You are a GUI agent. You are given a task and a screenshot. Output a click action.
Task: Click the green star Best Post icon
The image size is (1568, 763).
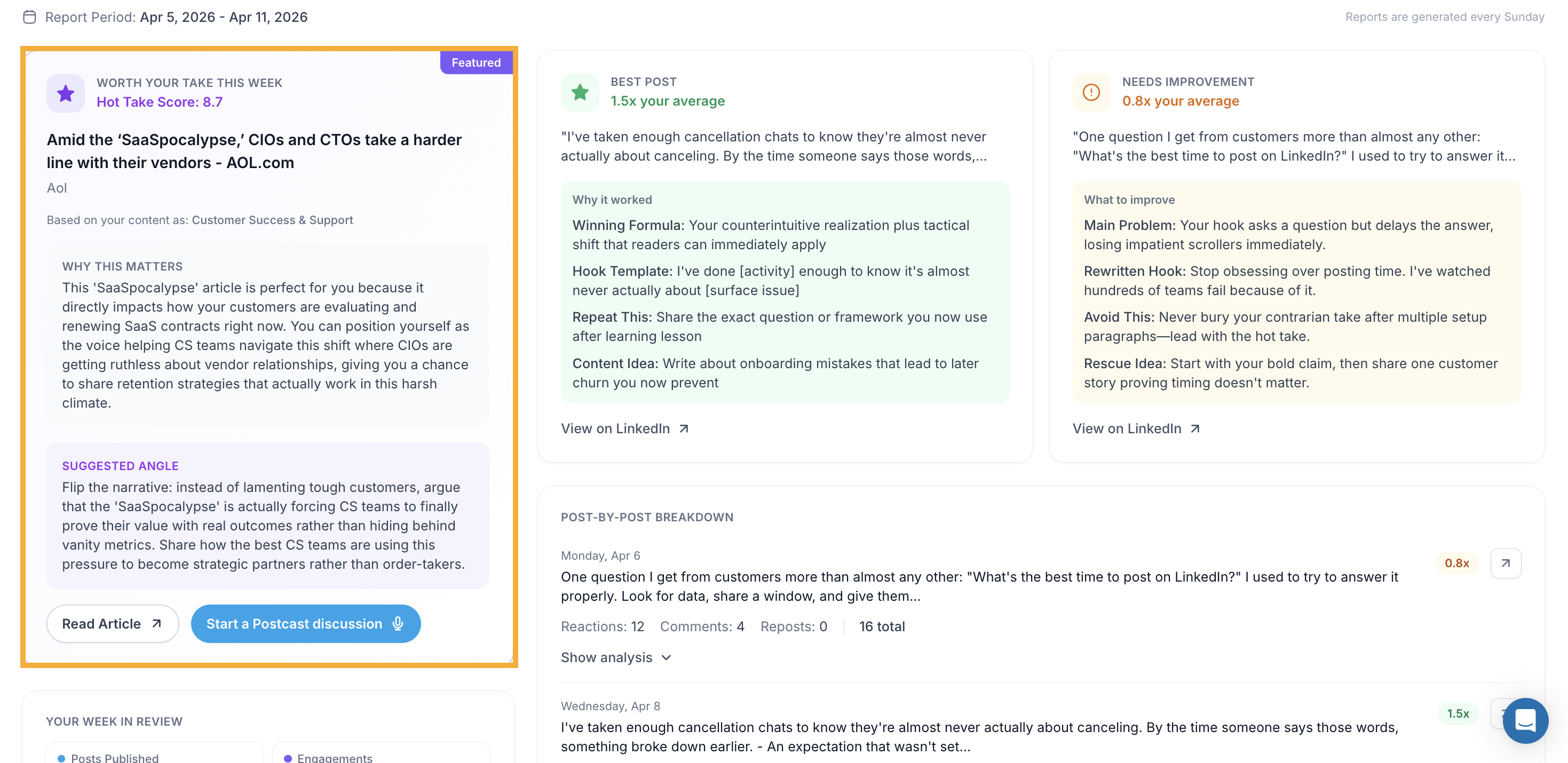580,92
